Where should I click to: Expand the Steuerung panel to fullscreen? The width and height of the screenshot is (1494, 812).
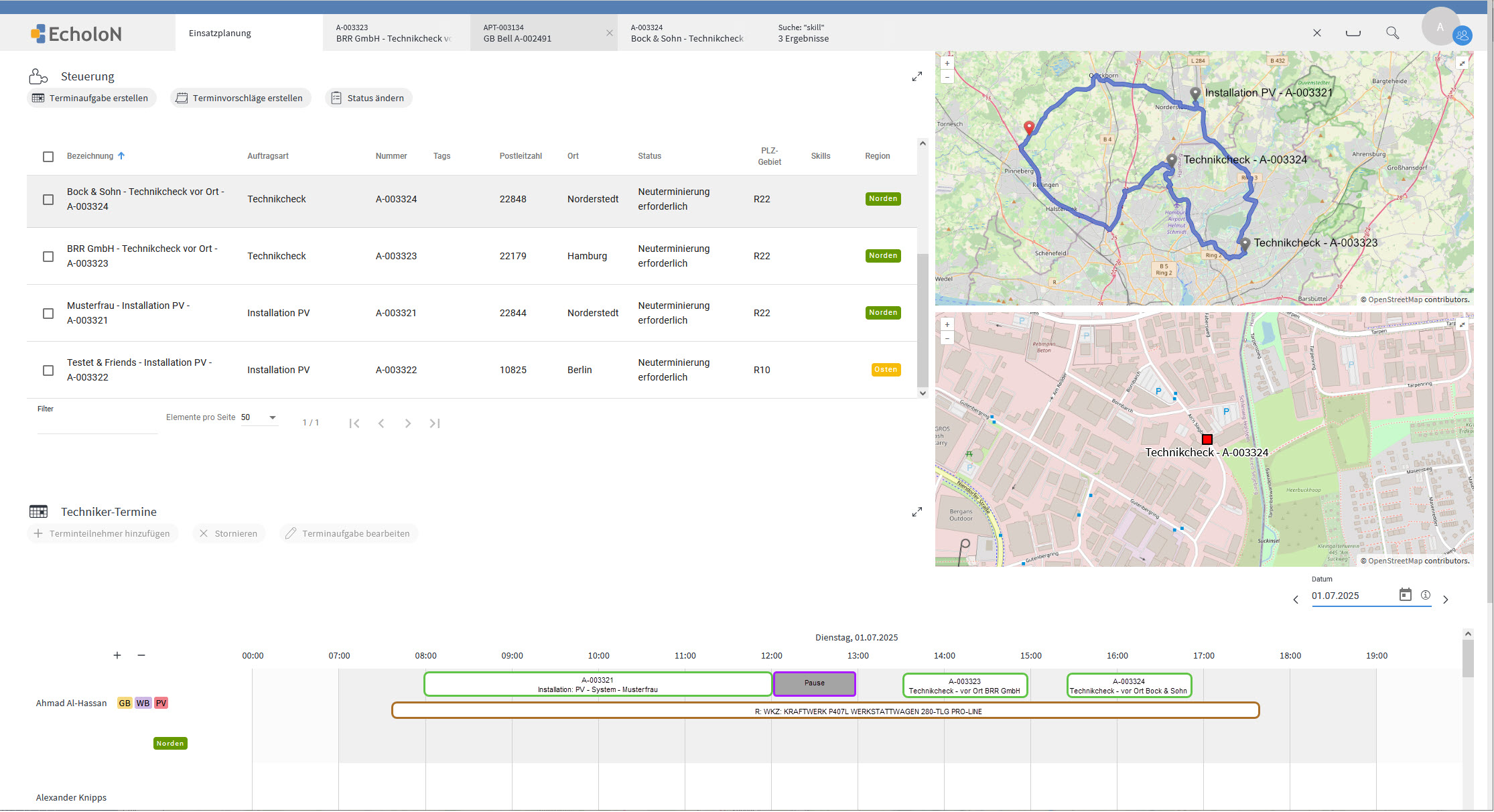pyautogui.click(x=916, y=76)
